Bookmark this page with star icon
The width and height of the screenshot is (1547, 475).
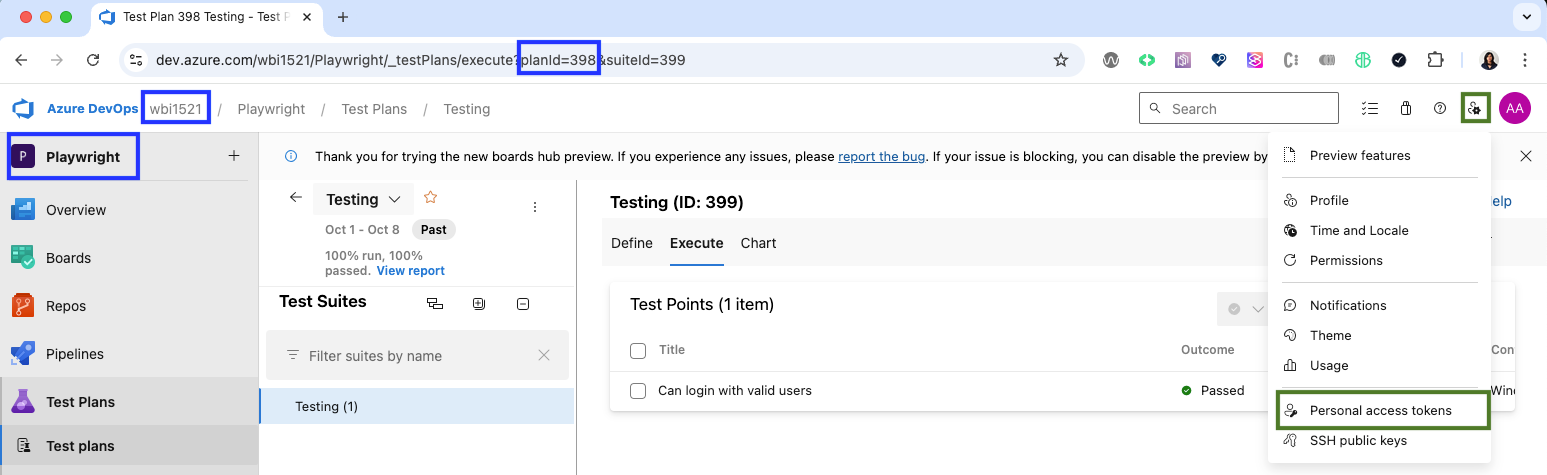pyautogui.click(x=1061, y=60)
